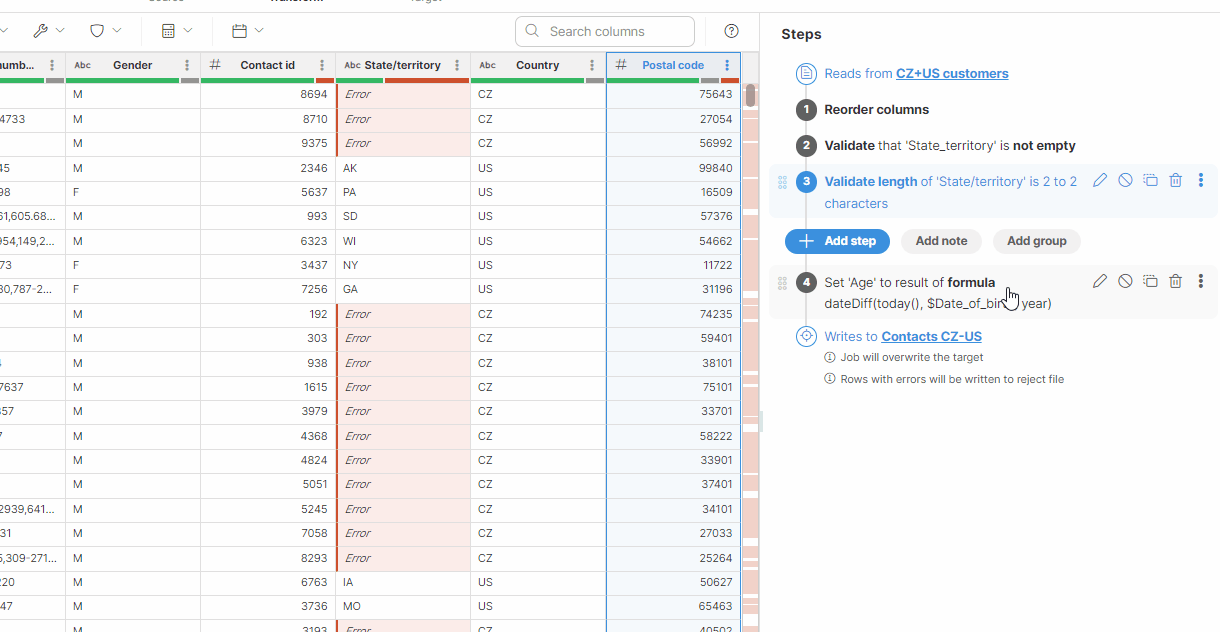Image resolution: width=1220 pixels, height=632 pixels.
Task: Open the calendar date dropdown
Action: click(248, 31)
